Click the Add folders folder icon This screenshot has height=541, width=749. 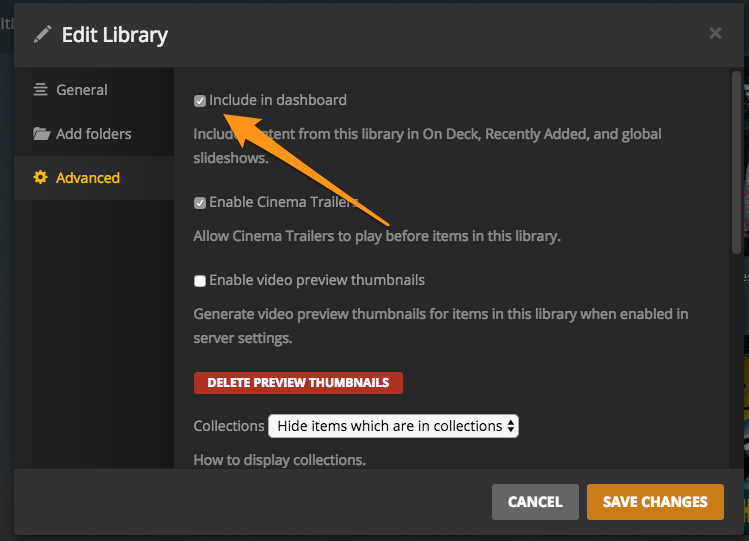(x=42, y=134)
